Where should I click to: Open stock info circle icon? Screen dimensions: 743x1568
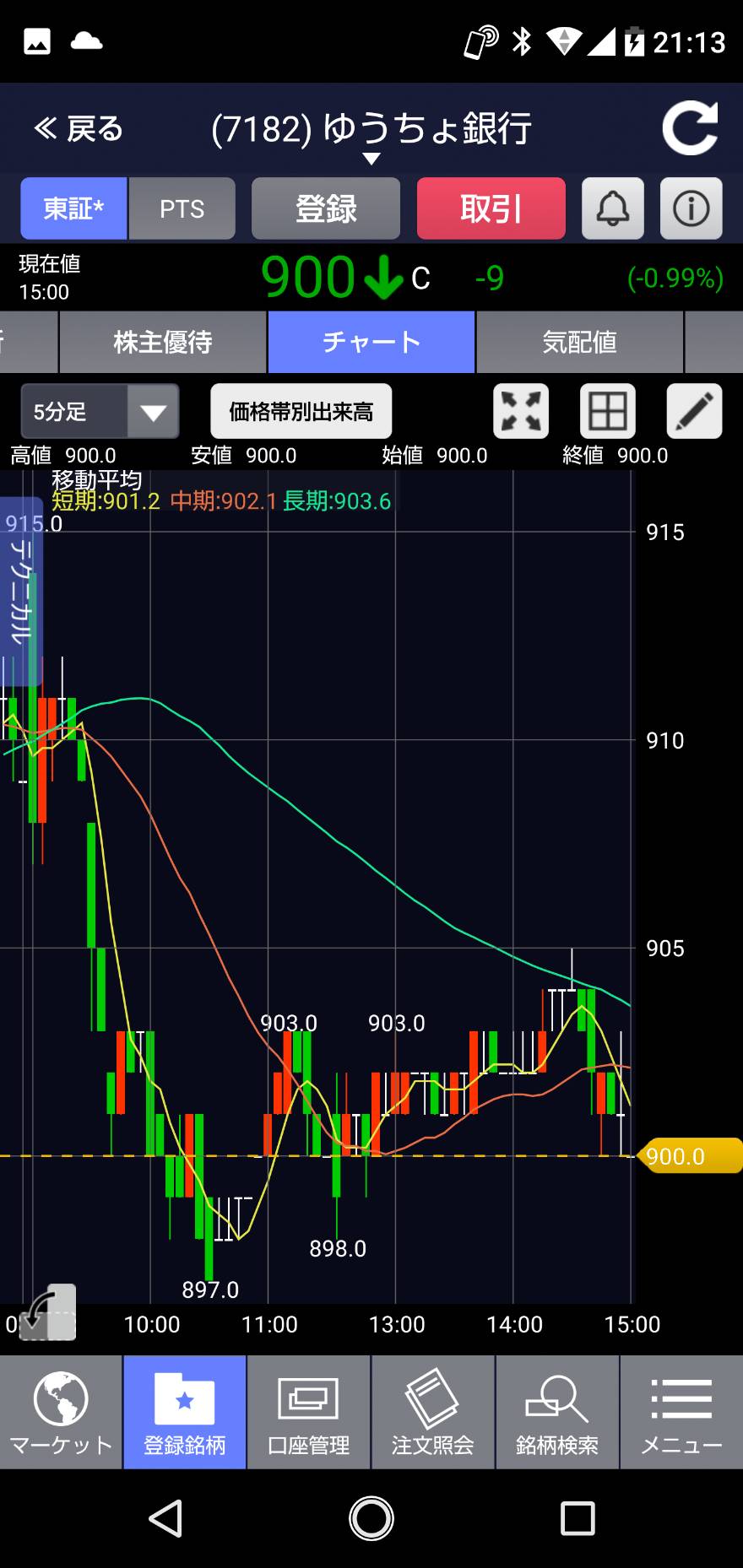[691, 208]
